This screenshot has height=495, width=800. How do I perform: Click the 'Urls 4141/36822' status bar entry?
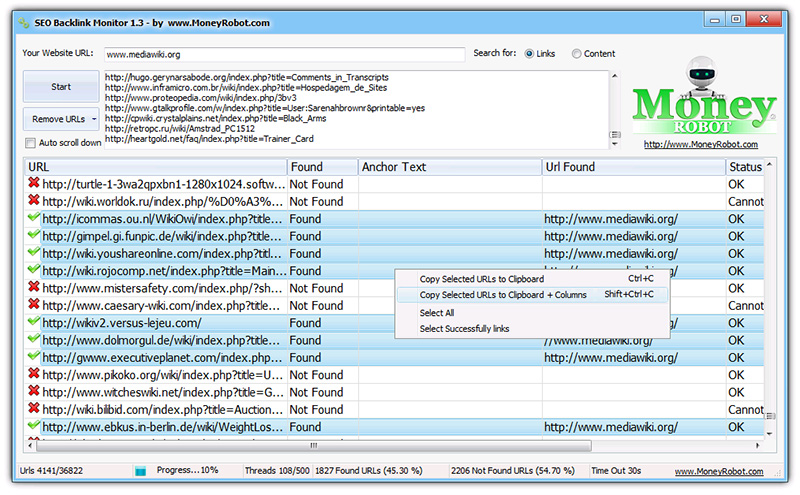[x=51, y=471]
